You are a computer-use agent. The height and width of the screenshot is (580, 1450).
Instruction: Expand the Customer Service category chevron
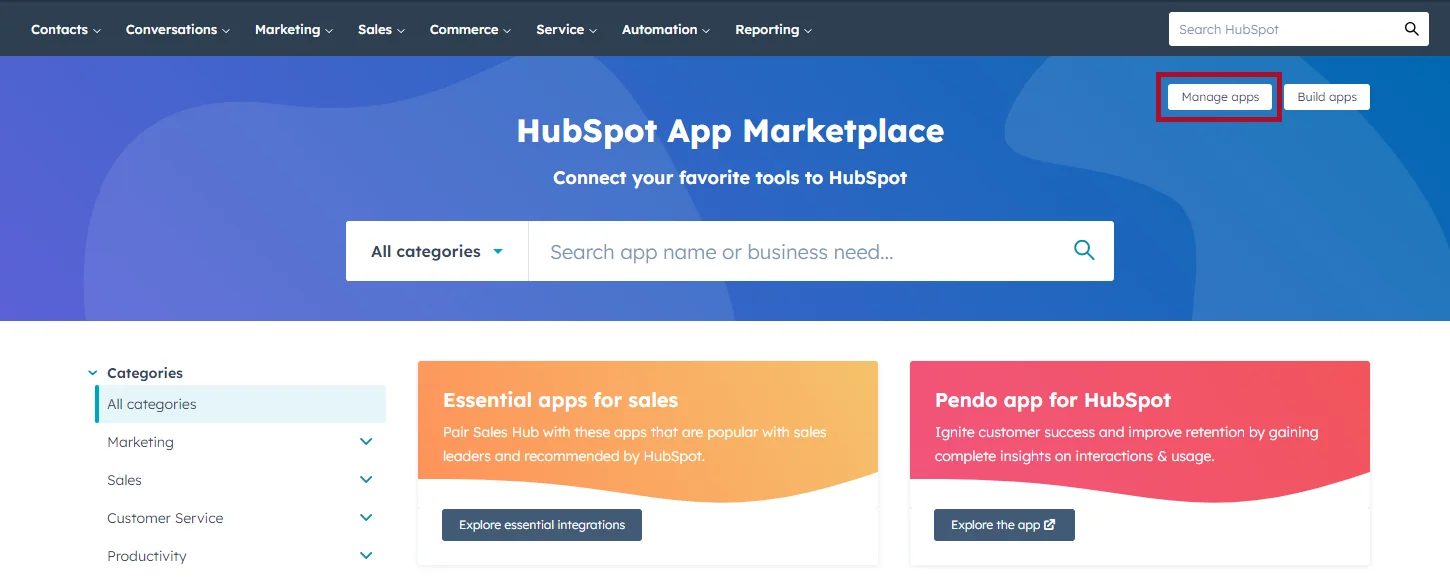coord(366,518)
